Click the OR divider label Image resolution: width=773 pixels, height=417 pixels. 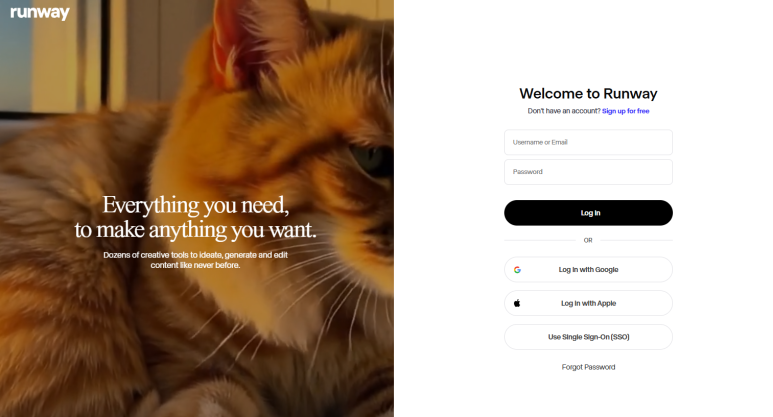(588, 241)
